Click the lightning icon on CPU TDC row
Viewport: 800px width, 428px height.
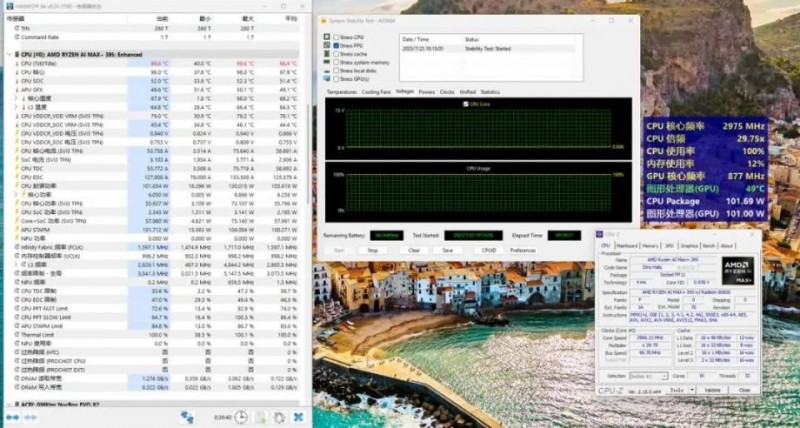pos(18,168)
